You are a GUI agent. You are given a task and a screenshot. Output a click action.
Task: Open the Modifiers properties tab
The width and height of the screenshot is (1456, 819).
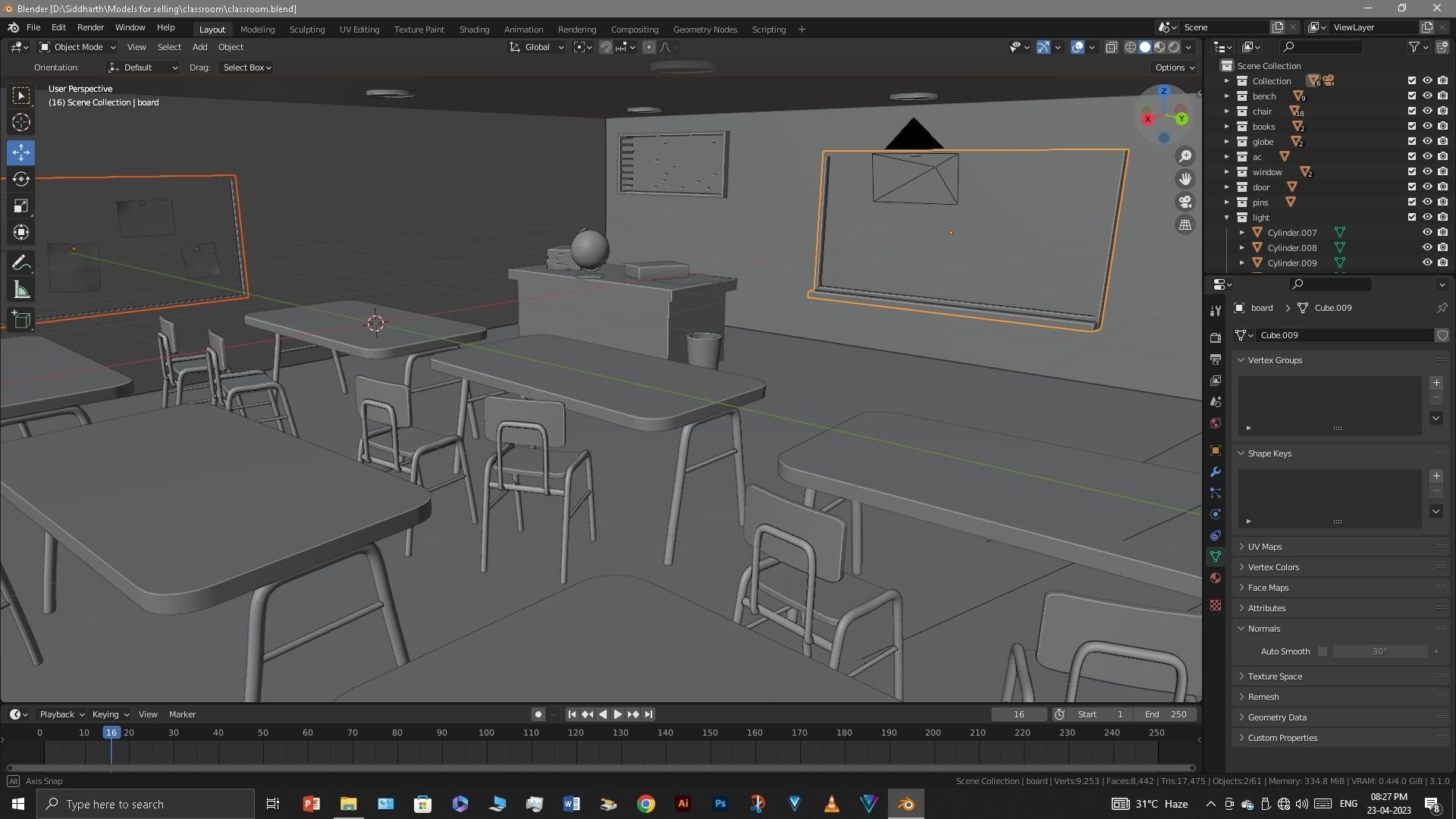point(1216,472)
